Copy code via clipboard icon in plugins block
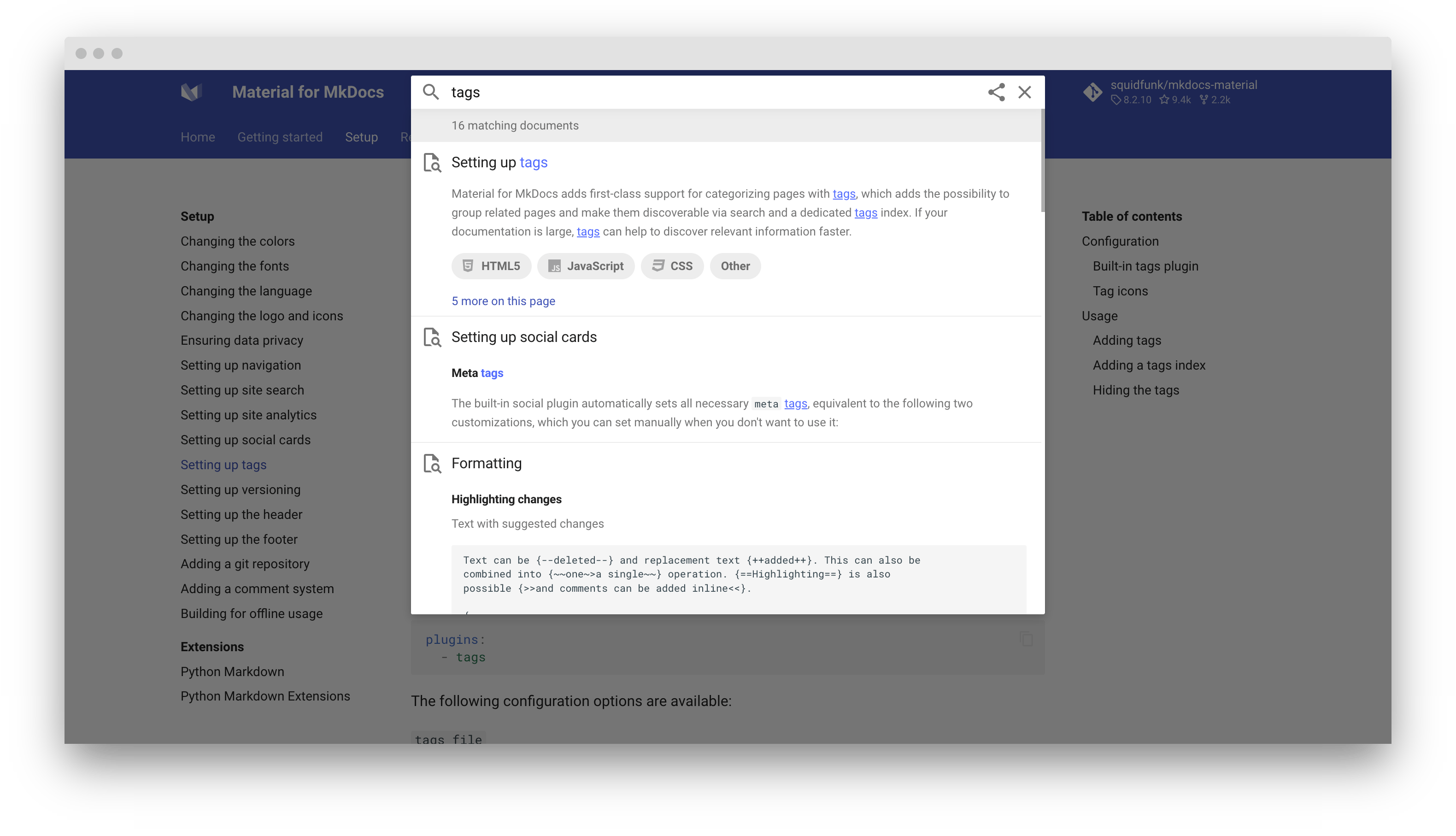The height and width of the screenshot is (836, 1456). pyautogui.click(x=1026, y=639)
